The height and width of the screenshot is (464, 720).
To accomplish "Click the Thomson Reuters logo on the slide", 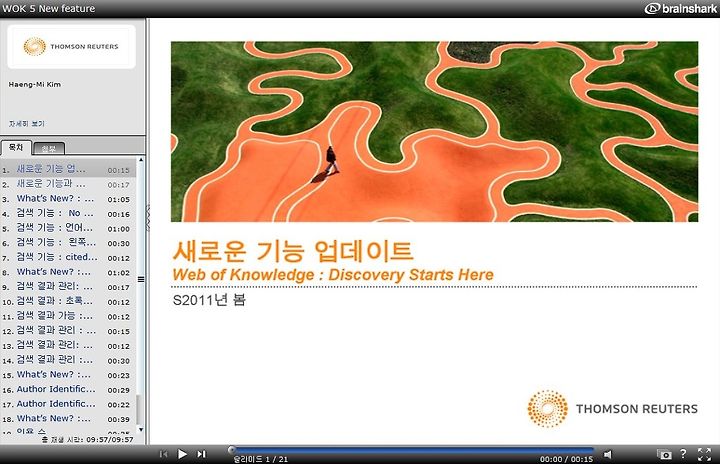I will [x=612, y=408].
